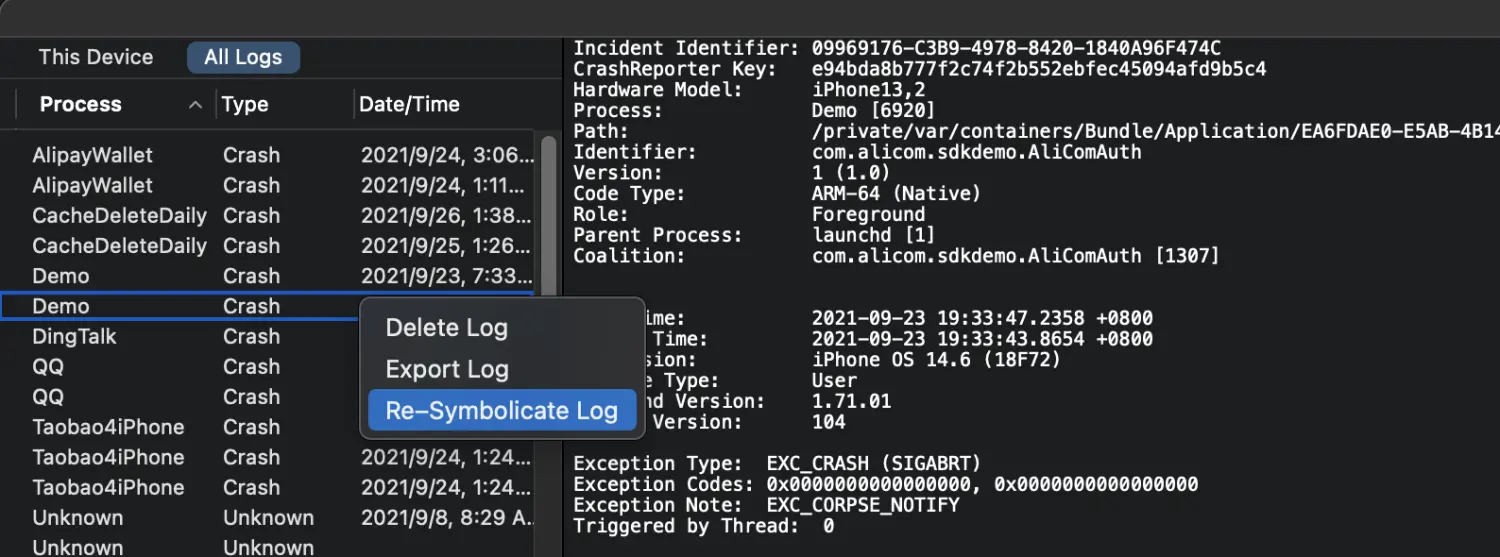Click the Incident Identifier line in report
Image resolution: width=1500 pixels, height=557 pixels.
[x=896, y=48]
